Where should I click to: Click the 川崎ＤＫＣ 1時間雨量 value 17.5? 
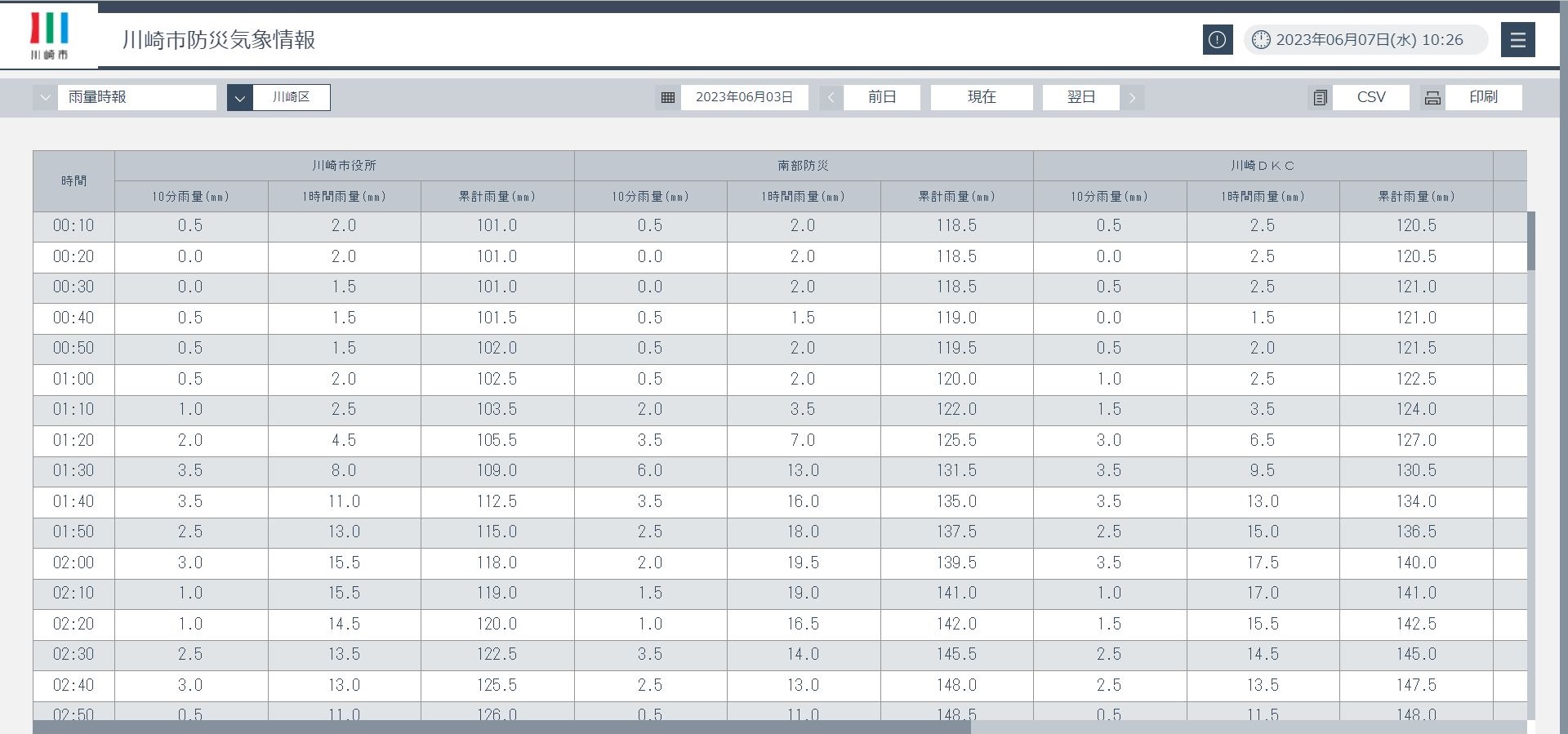click(1263, 563)
